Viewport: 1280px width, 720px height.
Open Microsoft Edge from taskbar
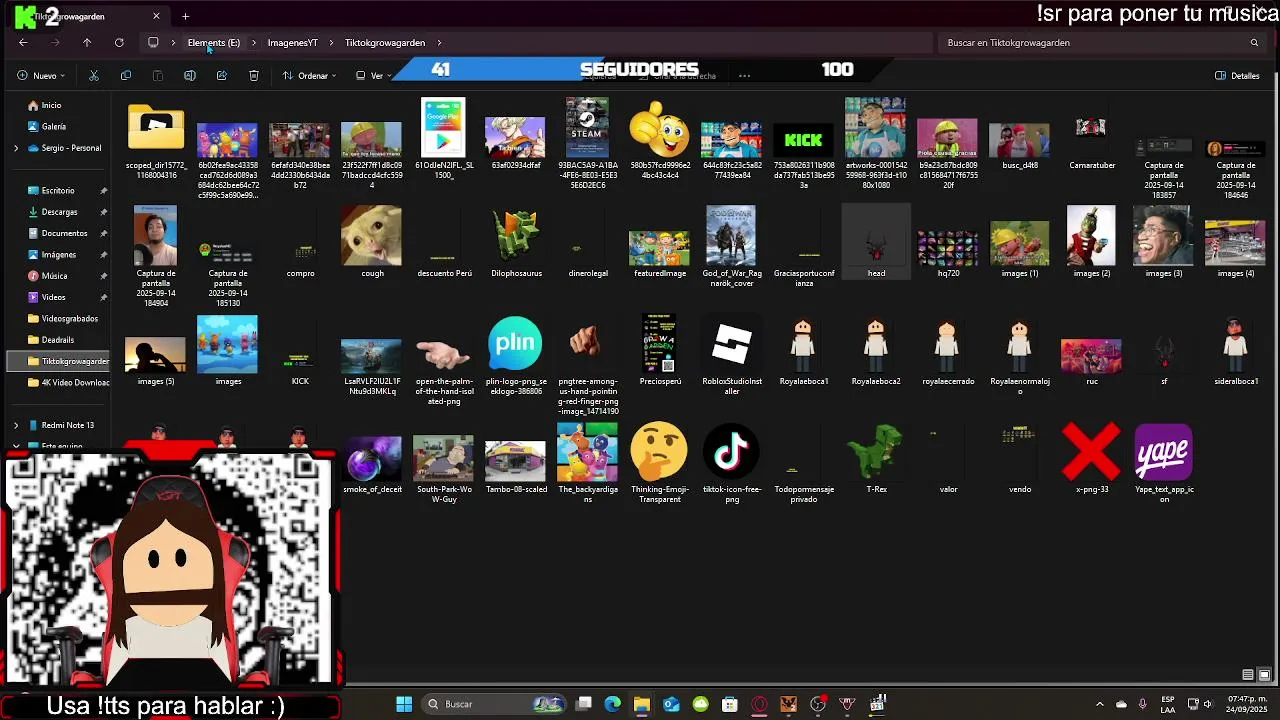tap(613, 704)
